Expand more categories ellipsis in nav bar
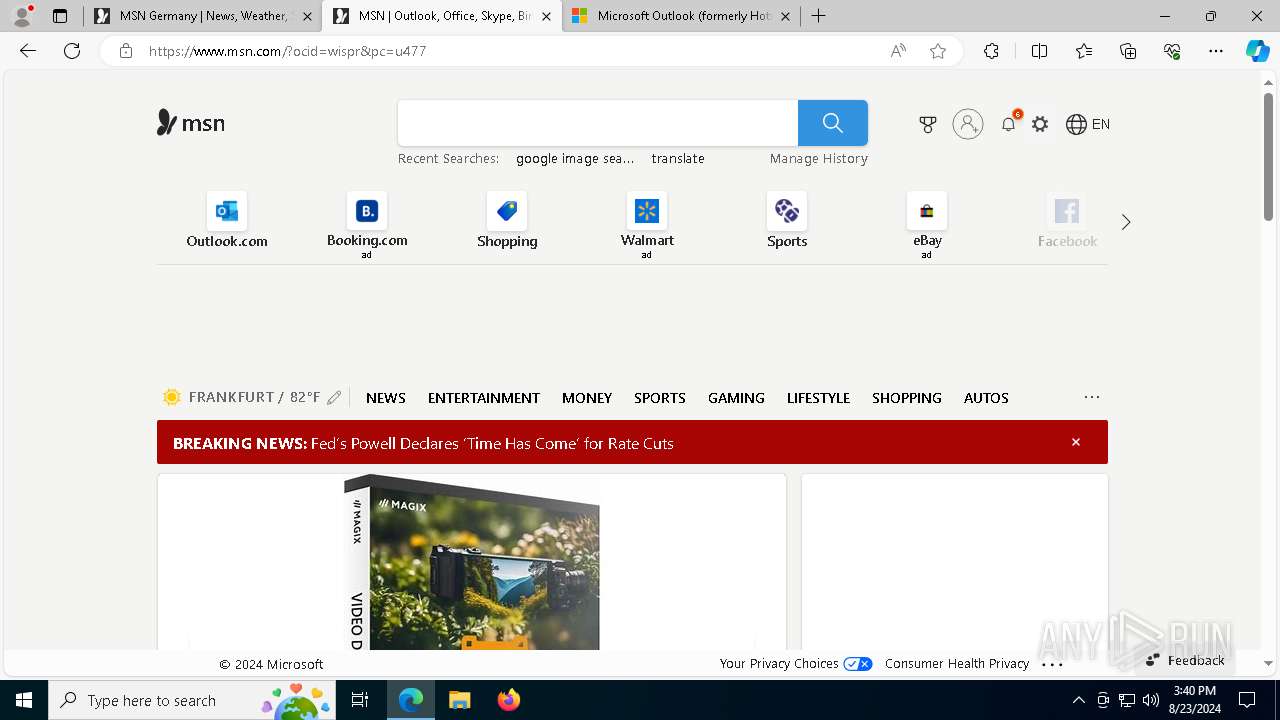 tap(1092, 397)
